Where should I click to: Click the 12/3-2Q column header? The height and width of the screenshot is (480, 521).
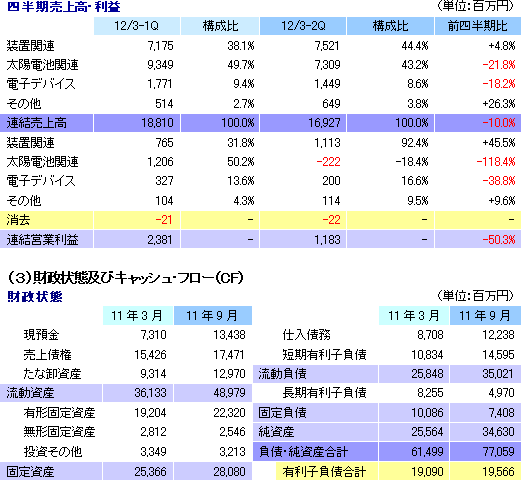coord(303,26)
